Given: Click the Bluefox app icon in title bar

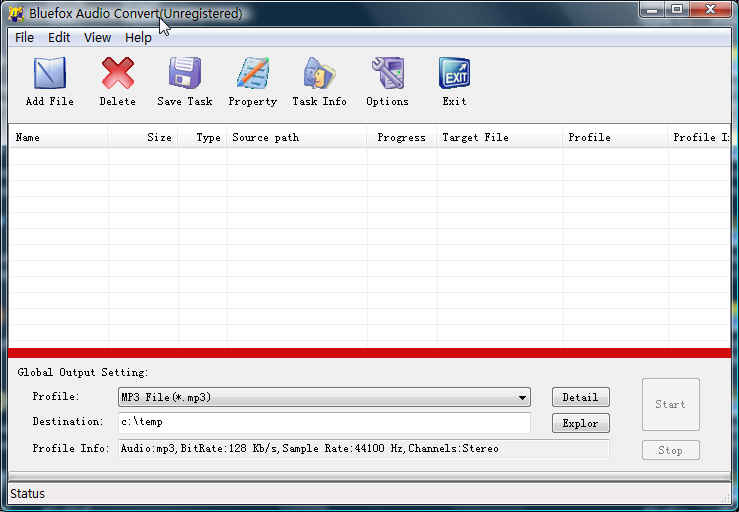Looking at the screenshot, I should pyautogui.click(x=16, y=14).
